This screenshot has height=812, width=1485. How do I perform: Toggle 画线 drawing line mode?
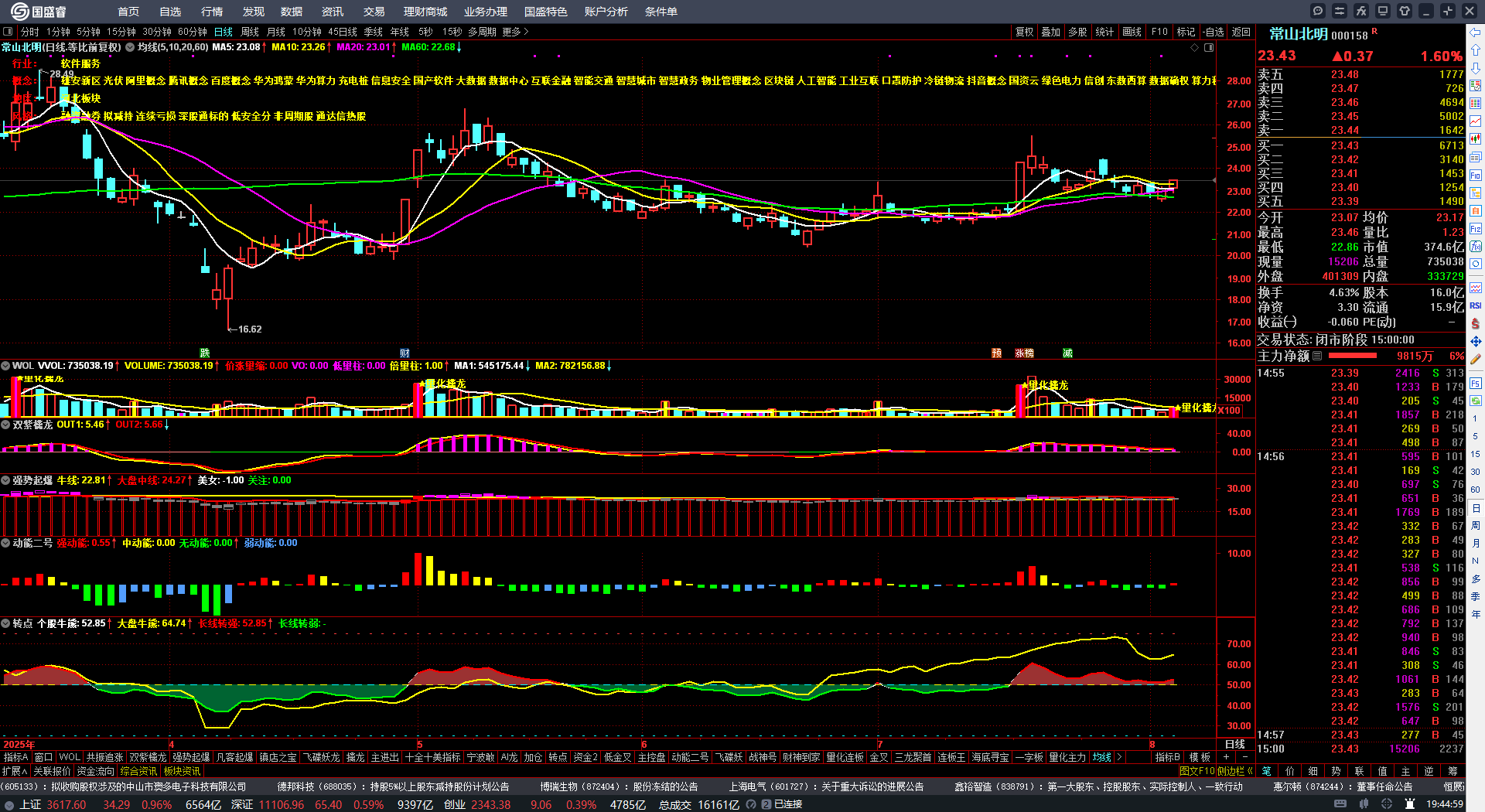1132,32
